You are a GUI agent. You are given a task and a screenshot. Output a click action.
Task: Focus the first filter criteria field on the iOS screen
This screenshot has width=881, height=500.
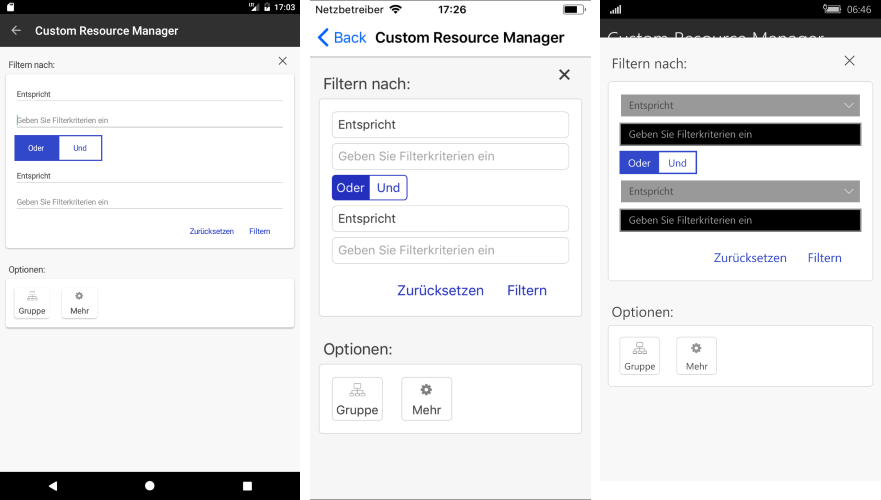pos(450,156)
